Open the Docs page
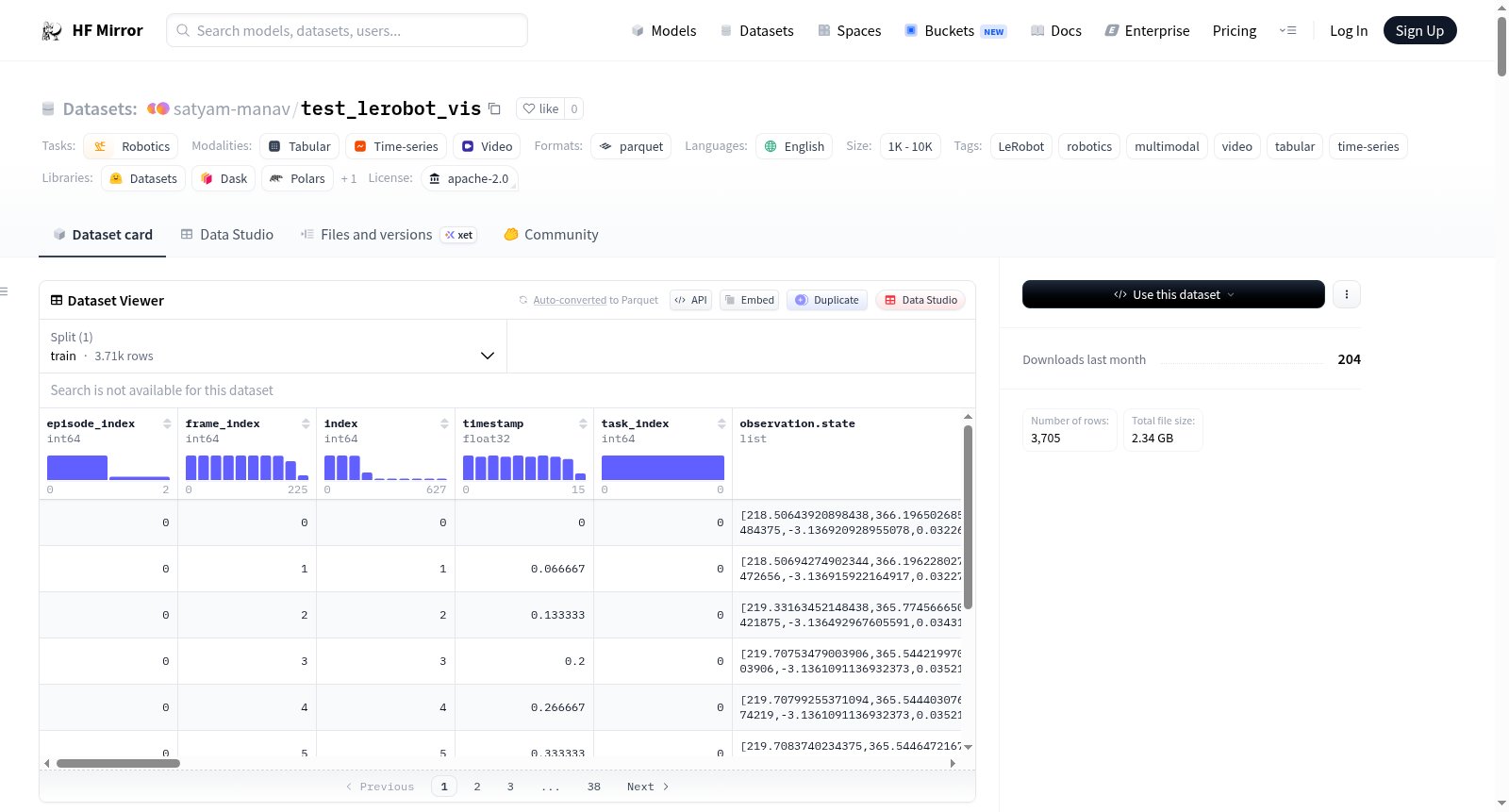Viewport: 1509px width, 812px height. click(x=1056, y=30)
